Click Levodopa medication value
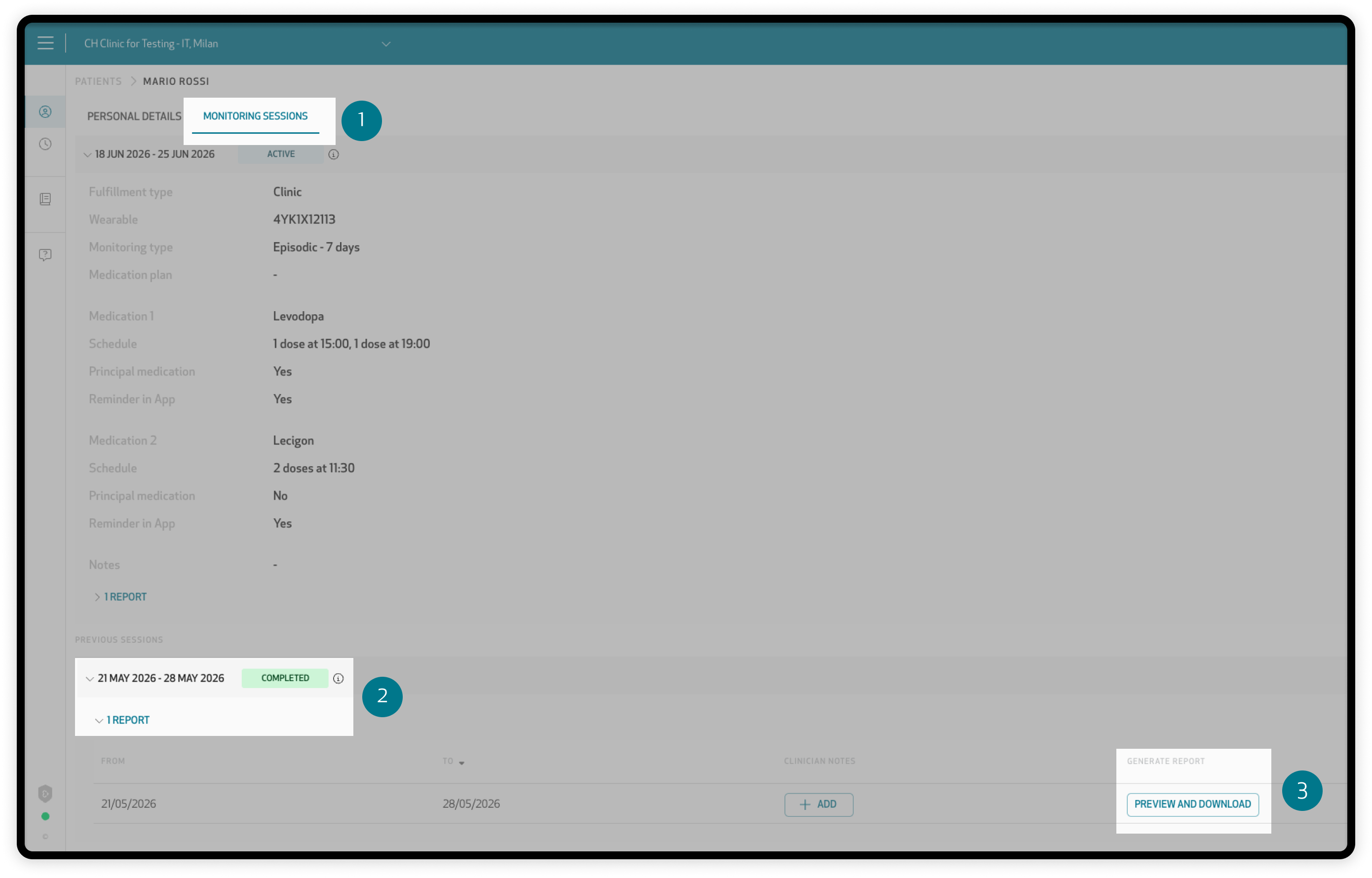The width and height of the screenshot is (1372, 878). pos(299,316)
